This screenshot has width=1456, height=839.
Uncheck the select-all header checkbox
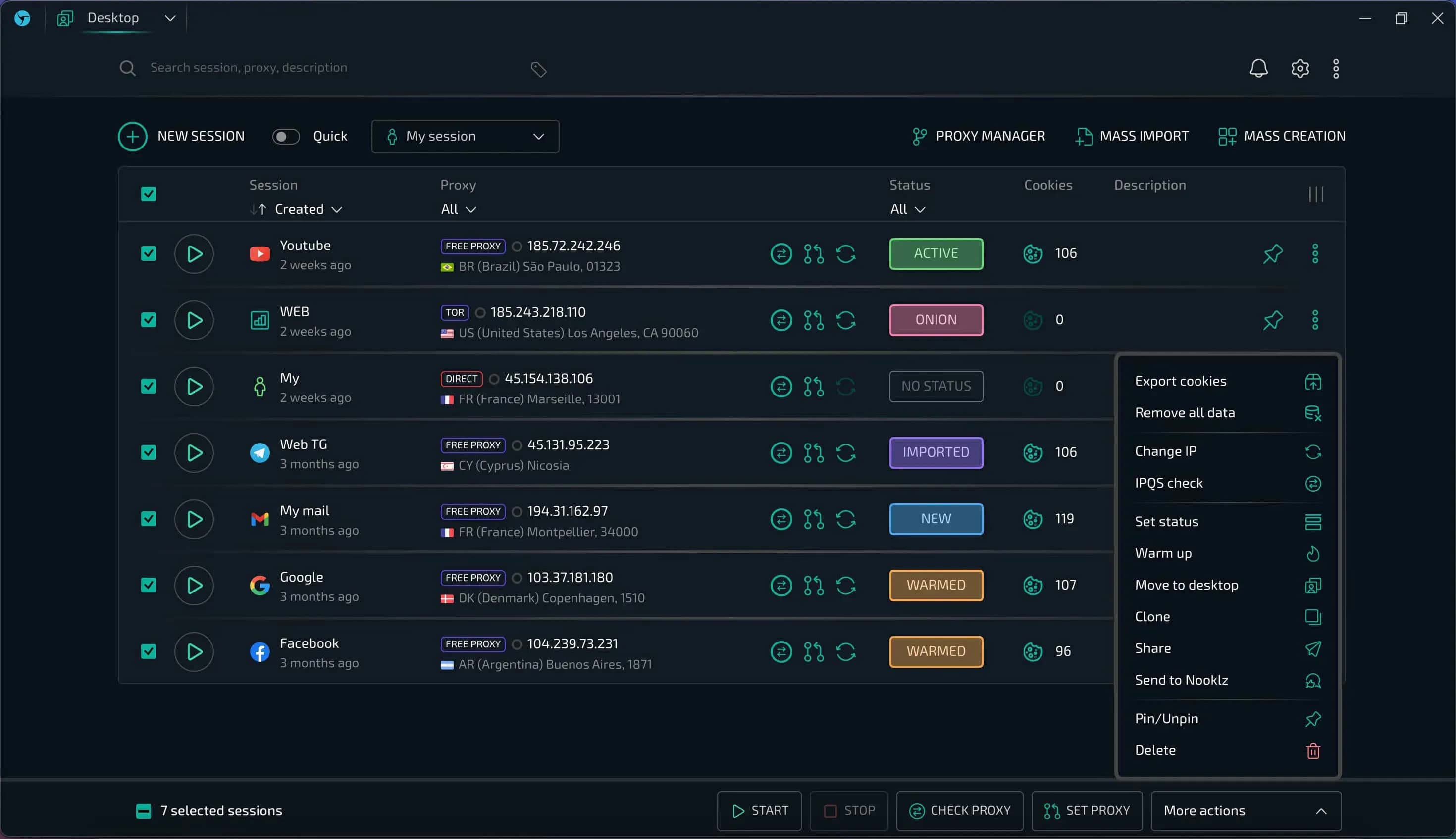(149, 194)
